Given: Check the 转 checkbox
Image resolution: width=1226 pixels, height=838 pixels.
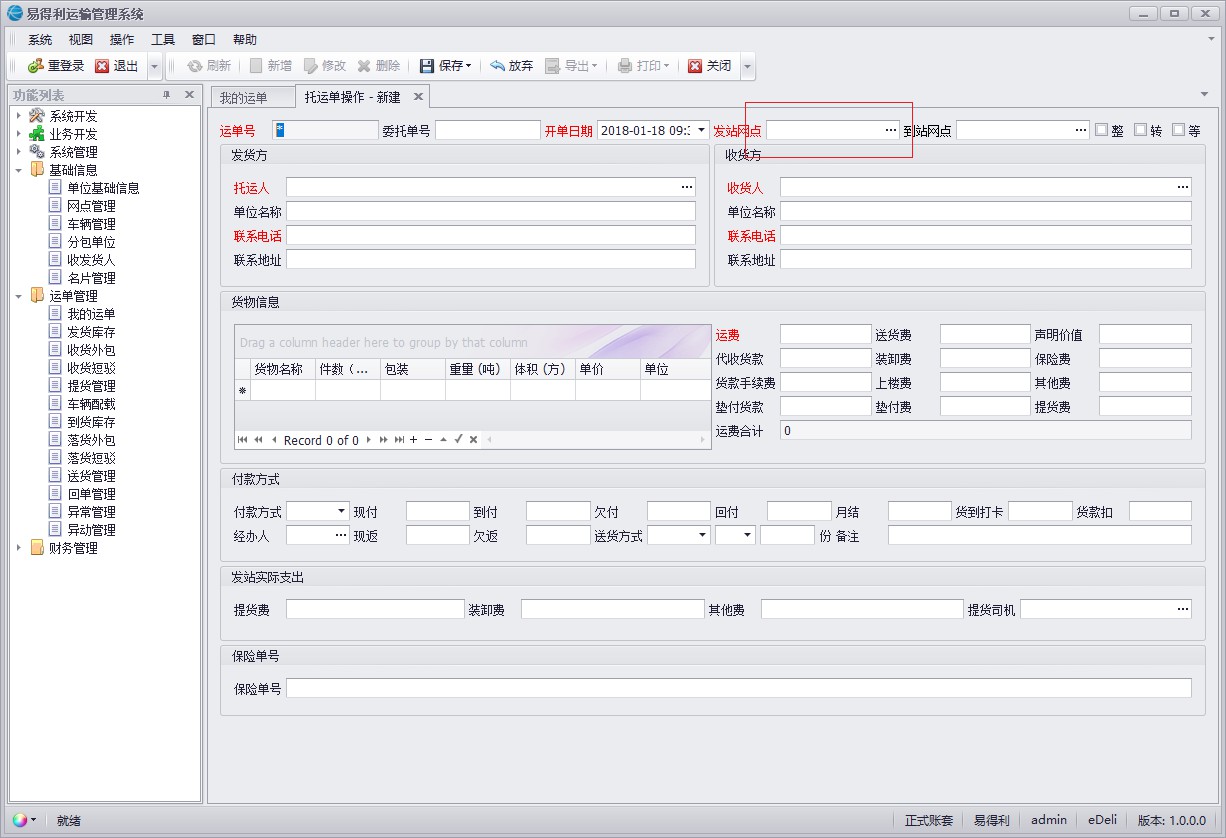Looking at the screenshot, I should (1138, 129).
